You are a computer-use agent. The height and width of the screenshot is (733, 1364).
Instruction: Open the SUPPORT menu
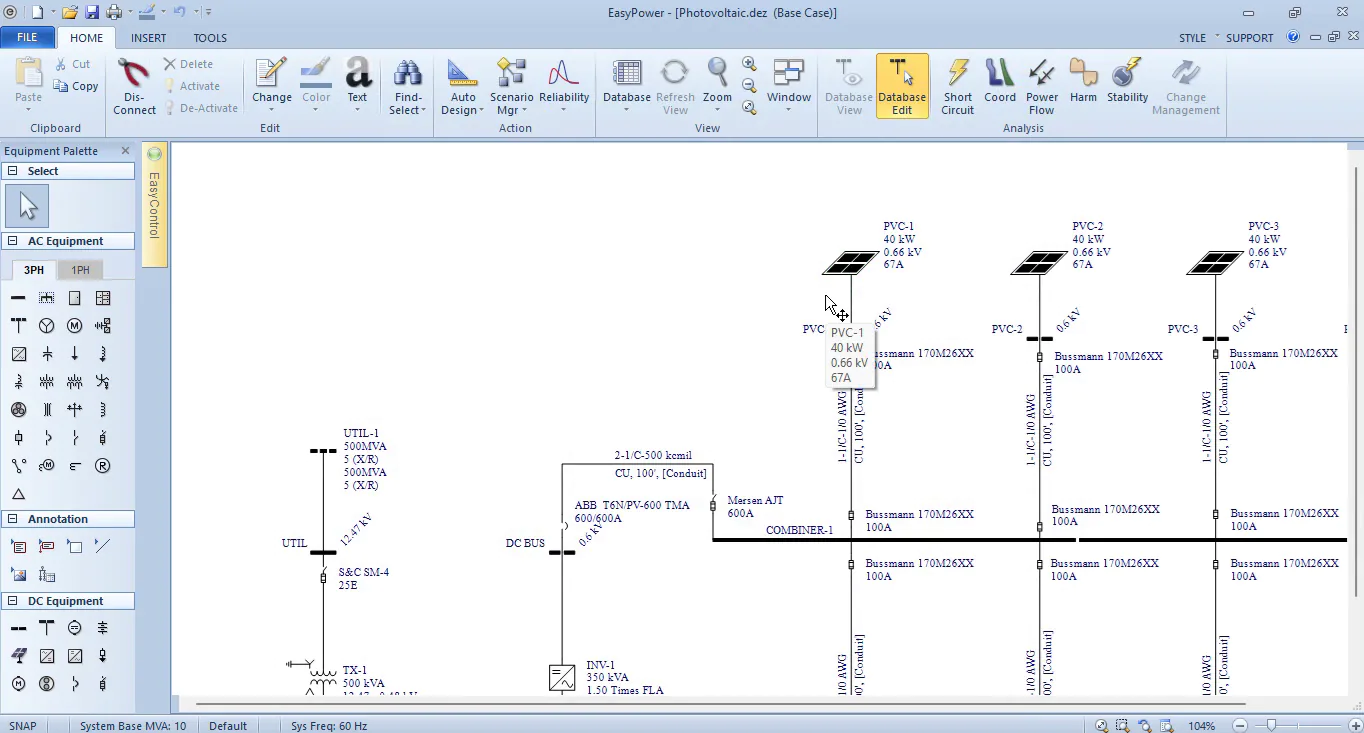tap(1249, 38)
